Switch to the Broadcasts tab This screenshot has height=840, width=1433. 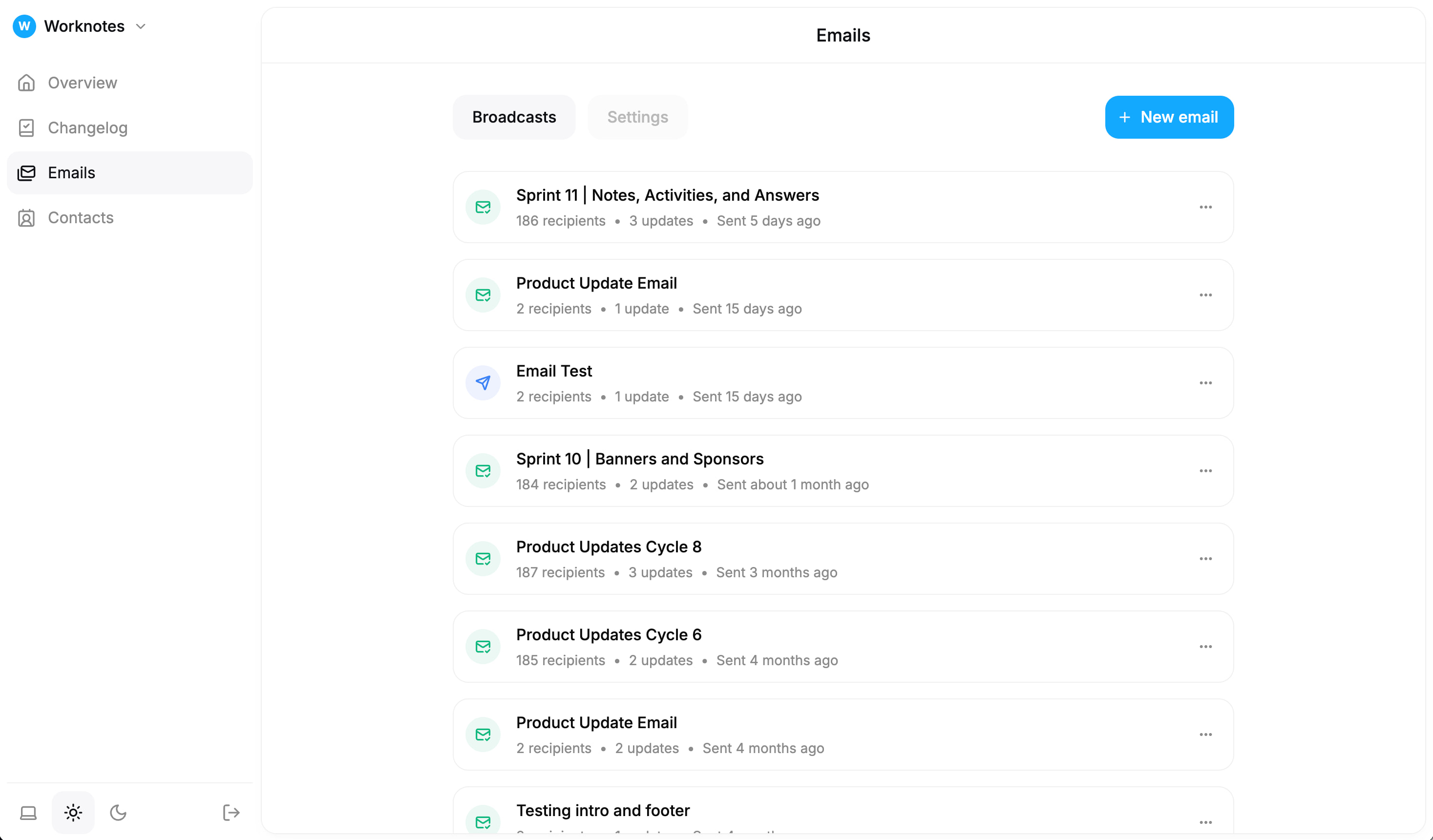click(513, 117)
